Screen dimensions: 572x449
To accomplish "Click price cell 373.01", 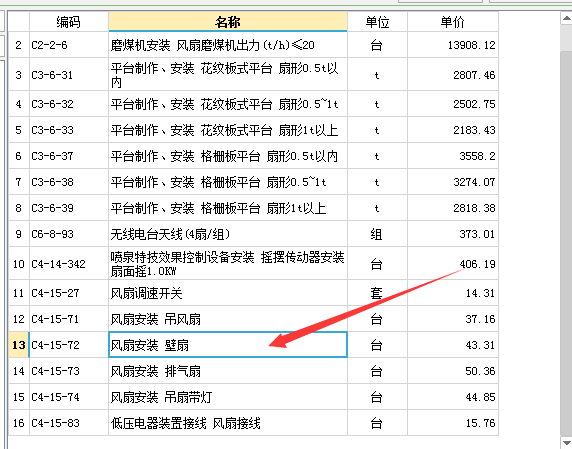I will (x=453, y=233).
